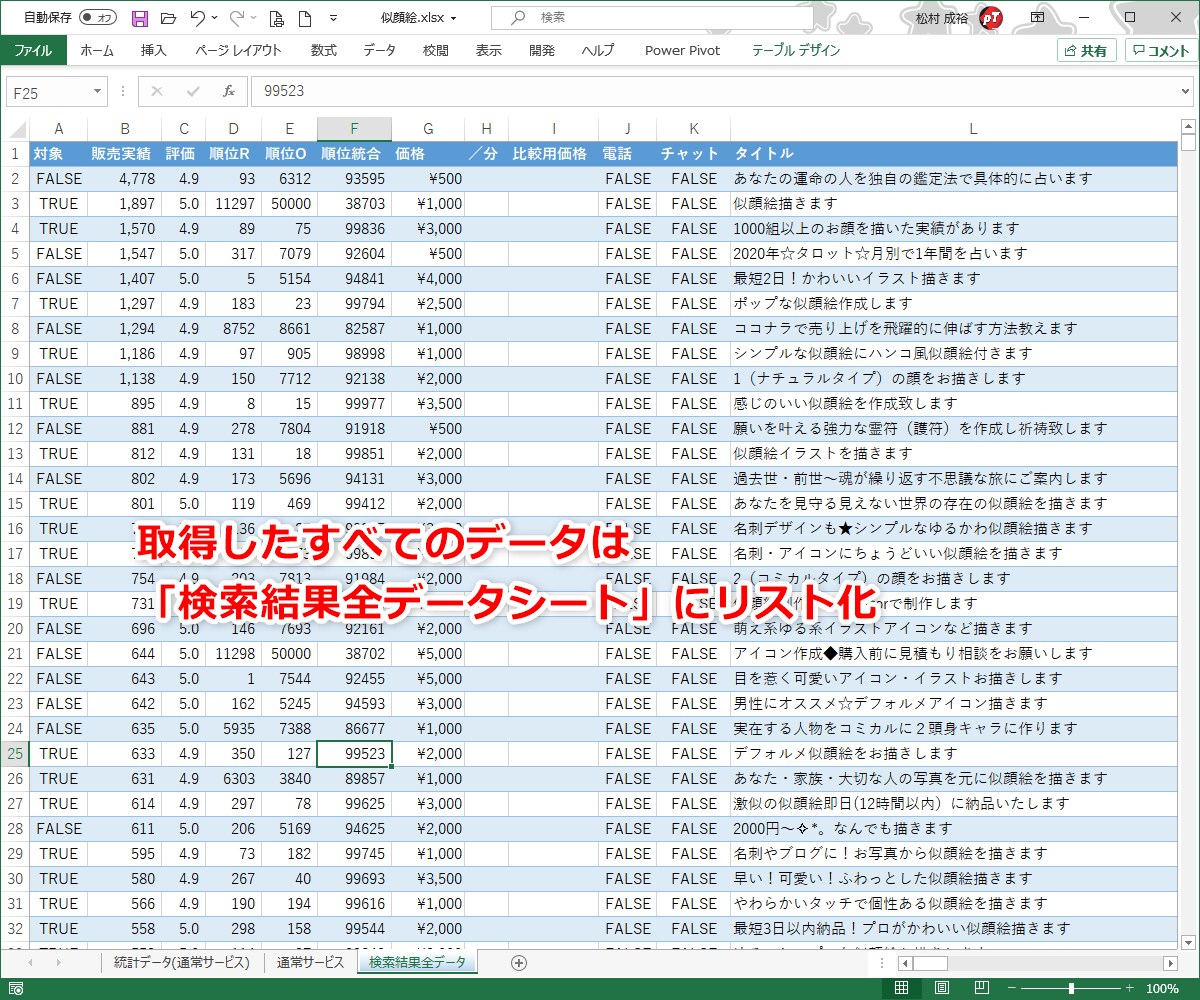Click the タイトル header cell
Image resolution: width=1200 pixels, height=1000 pixels.
click(x=954, y=153)
